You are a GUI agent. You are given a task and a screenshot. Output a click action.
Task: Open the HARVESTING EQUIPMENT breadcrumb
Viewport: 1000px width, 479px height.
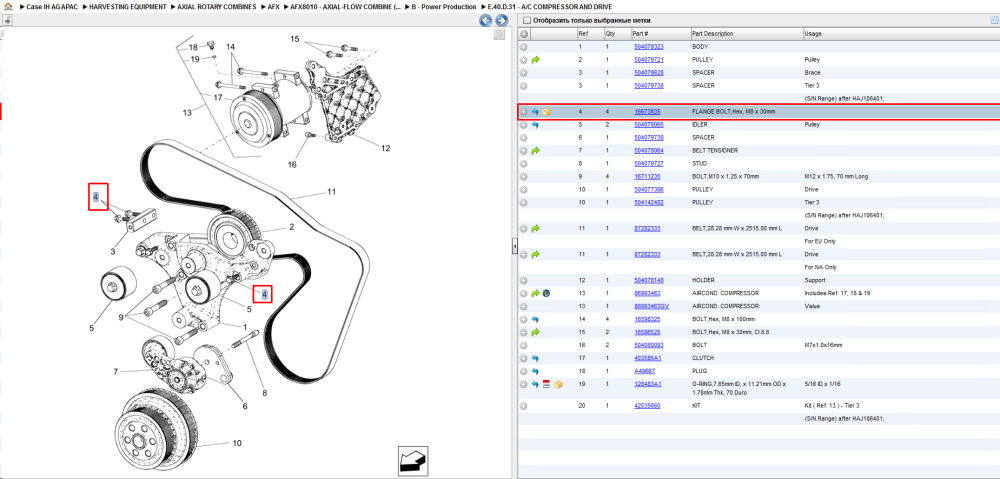pyautogui.click(x=128, y=6)
